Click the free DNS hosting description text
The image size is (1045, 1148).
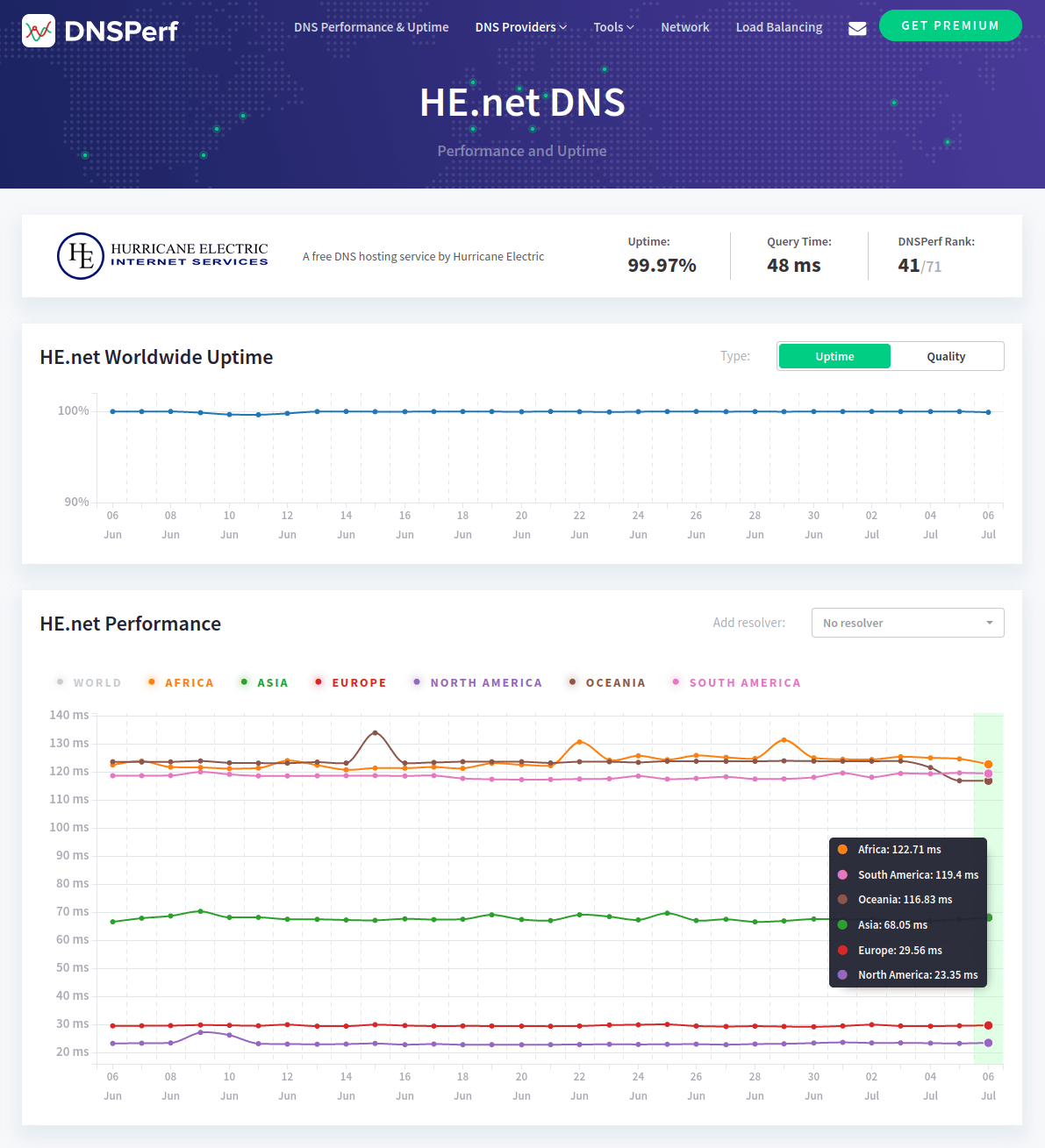423,256
